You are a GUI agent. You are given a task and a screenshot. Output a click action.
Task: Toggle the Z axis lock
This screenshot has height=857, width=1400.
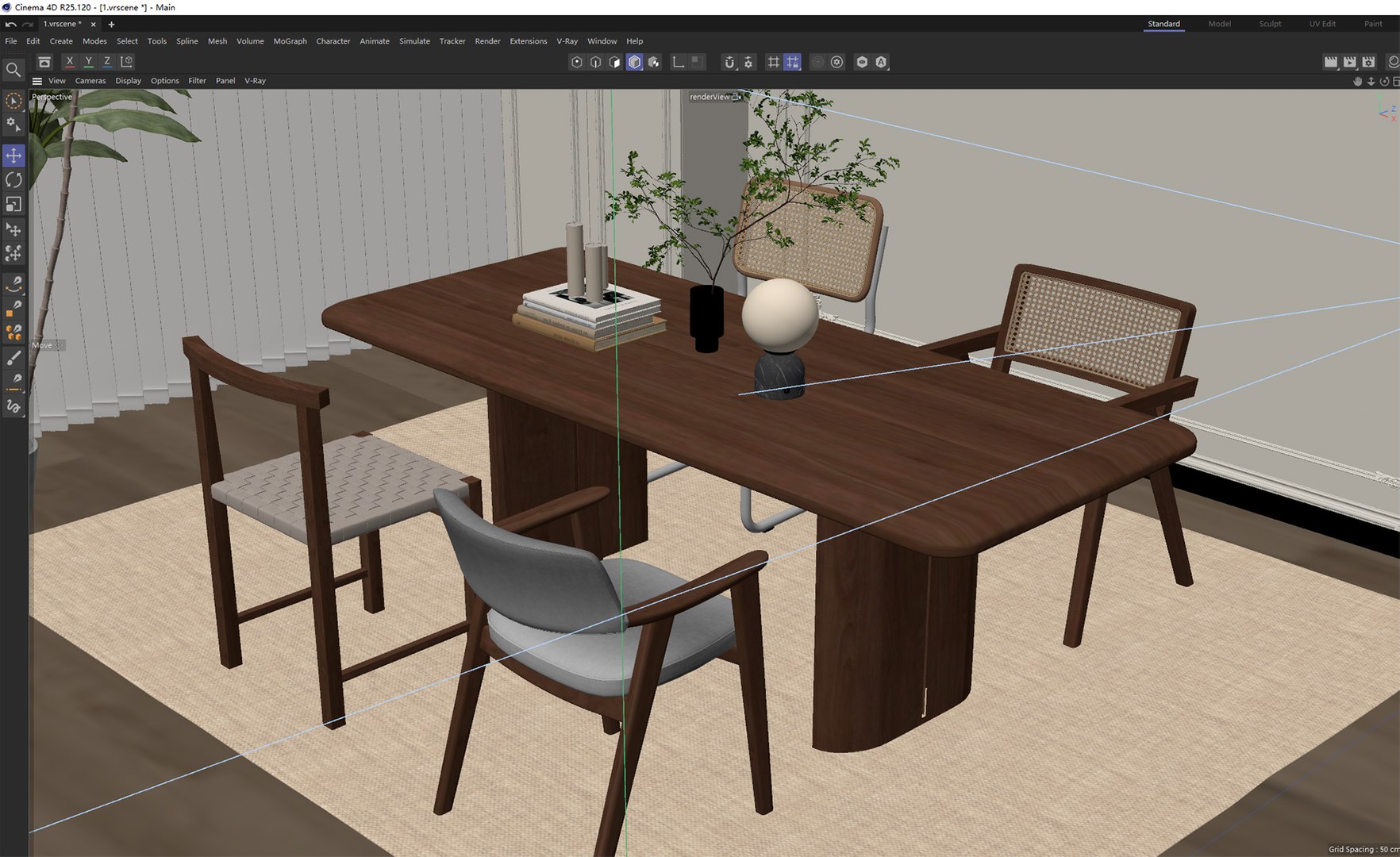click(x=107, y=61)
